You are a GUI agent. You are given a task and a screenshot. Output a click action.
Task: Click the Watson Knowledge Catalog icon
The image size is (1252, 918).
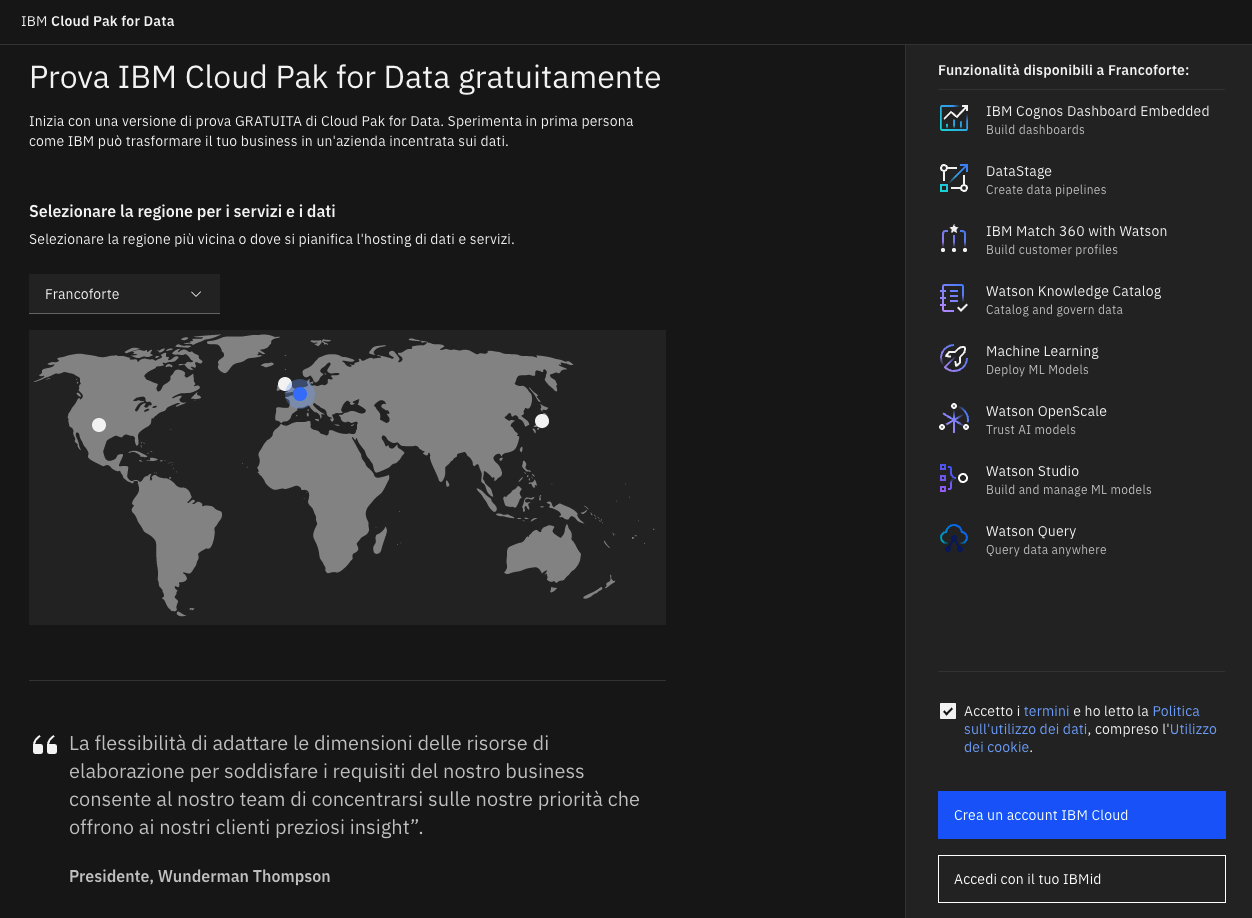[x=954, y=298]
